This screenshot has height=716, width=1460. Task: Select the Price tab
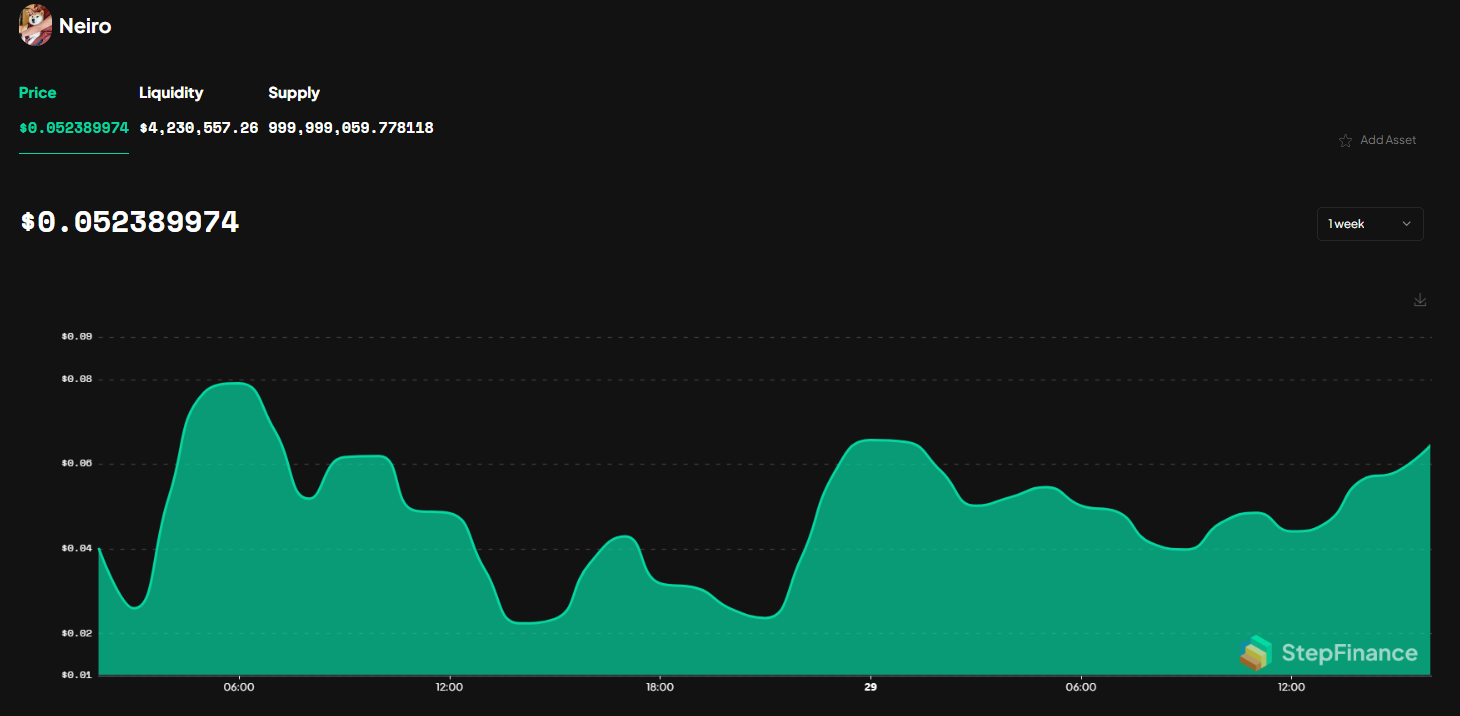click(x=37, y=92)
